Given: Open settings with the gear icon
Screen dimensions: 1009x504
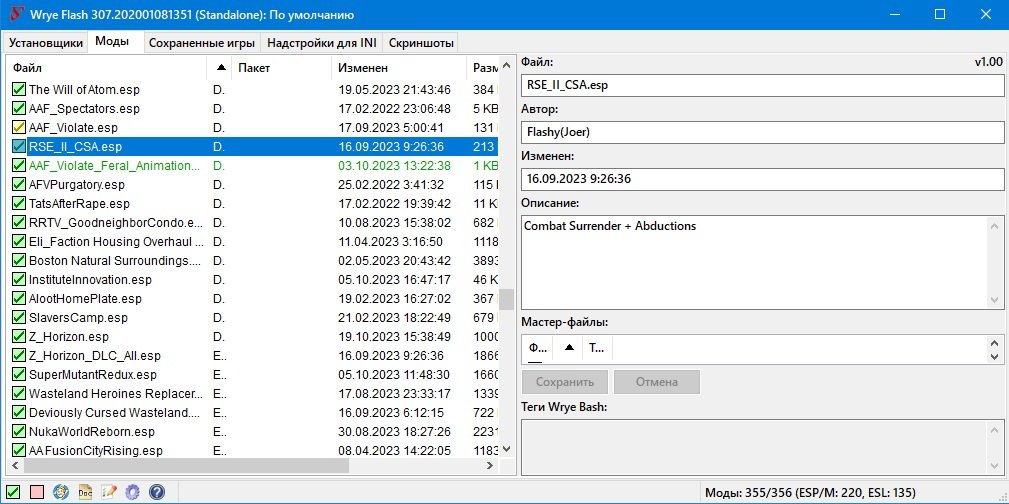Looking at the screenshot, I should [x=132, y=492].
